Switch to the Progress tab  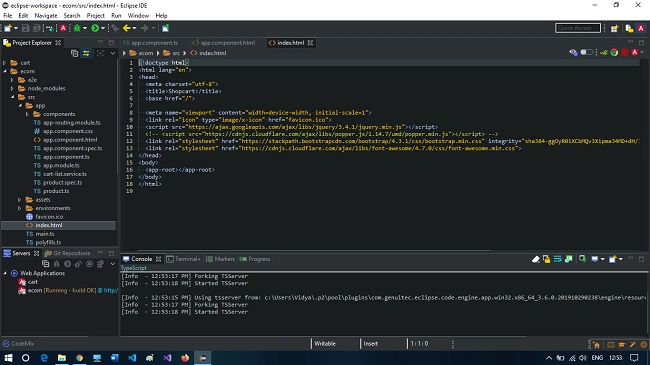click(255, 259)
